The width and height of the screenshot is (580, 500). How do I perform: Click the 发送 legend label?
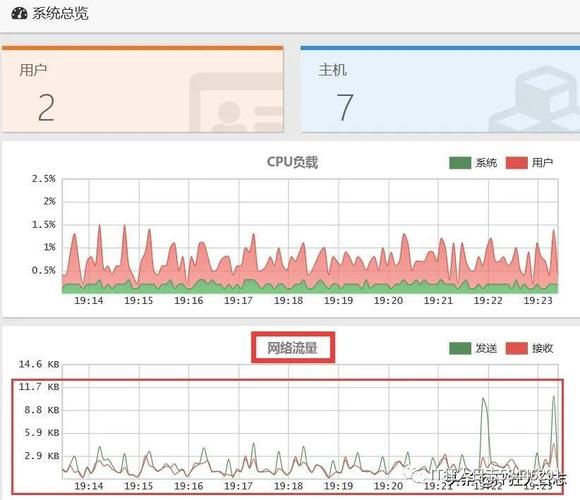[486, 348]
